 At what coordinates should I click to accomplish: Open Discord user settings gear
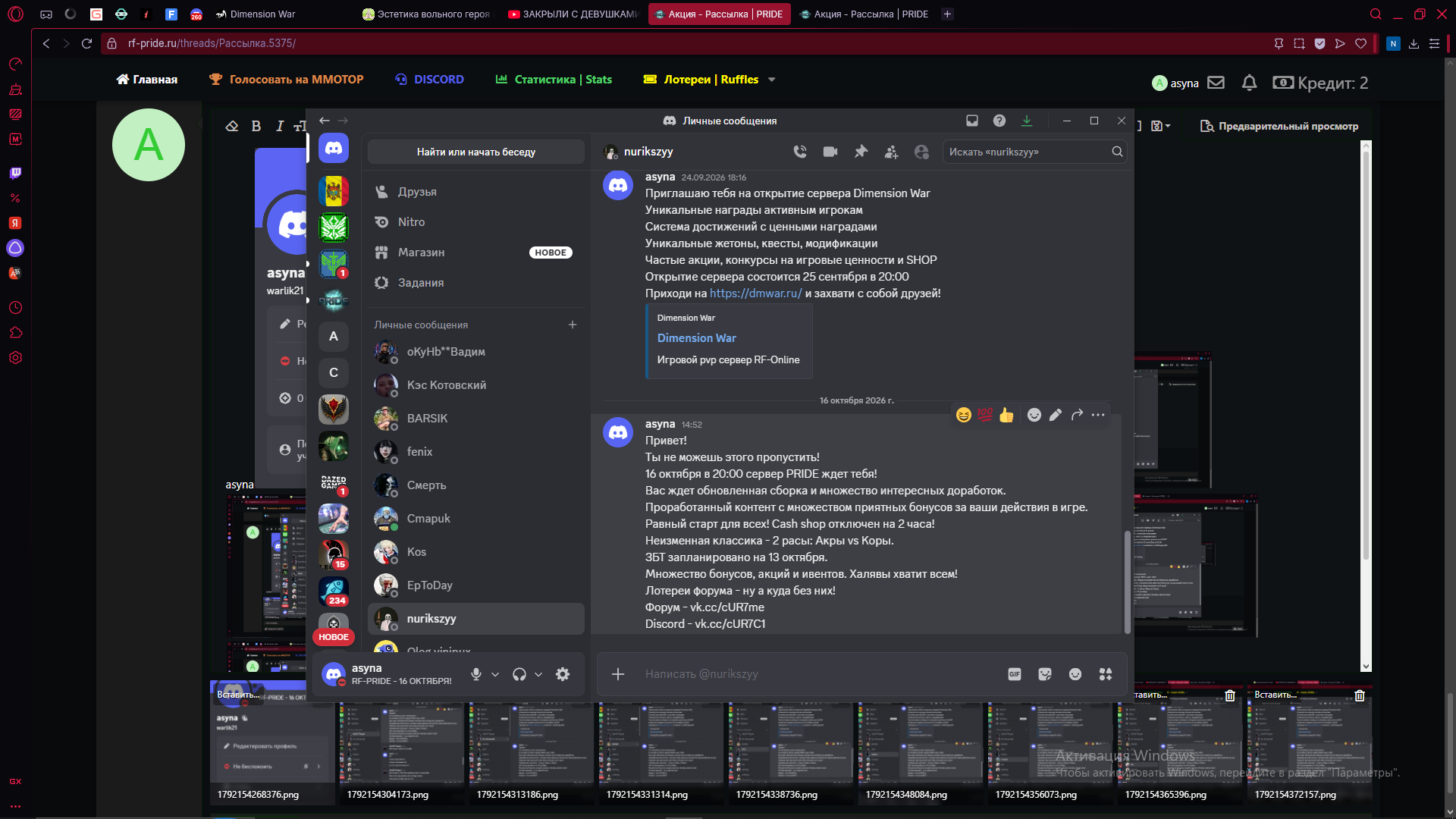563,674
